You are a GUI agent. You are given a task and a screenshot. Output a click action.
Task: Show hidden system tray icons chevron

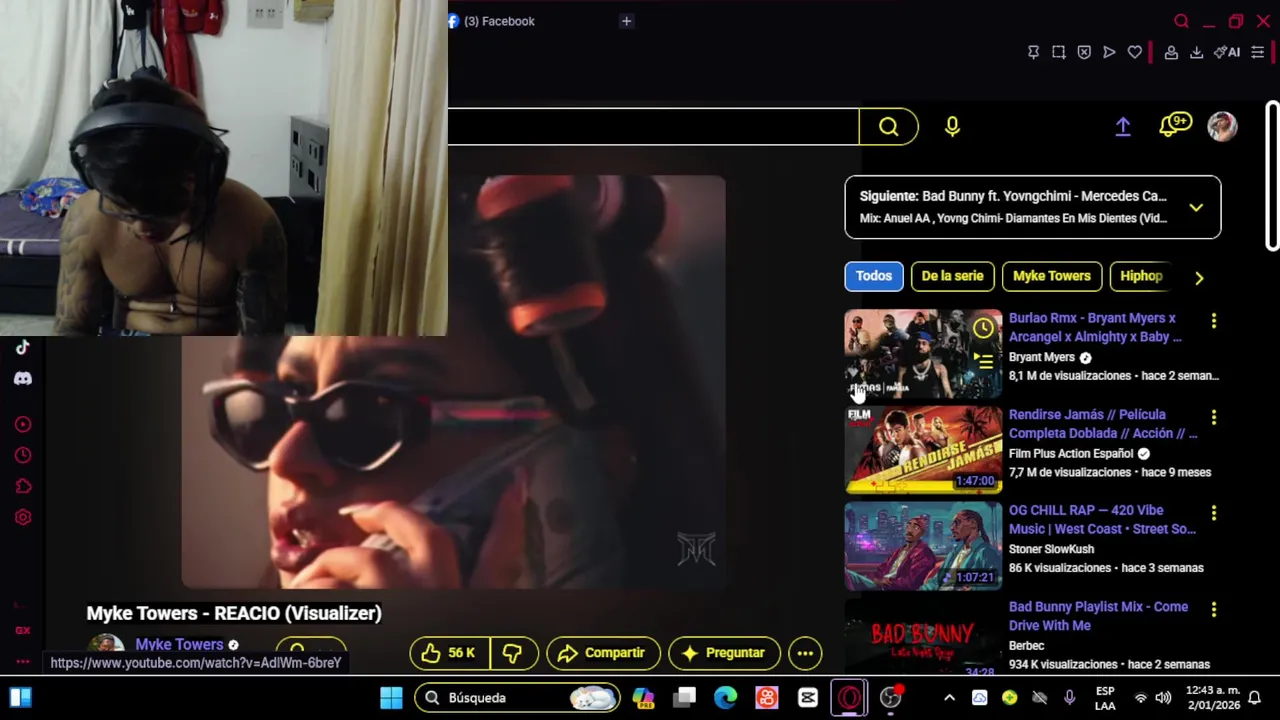coord(949,698)
